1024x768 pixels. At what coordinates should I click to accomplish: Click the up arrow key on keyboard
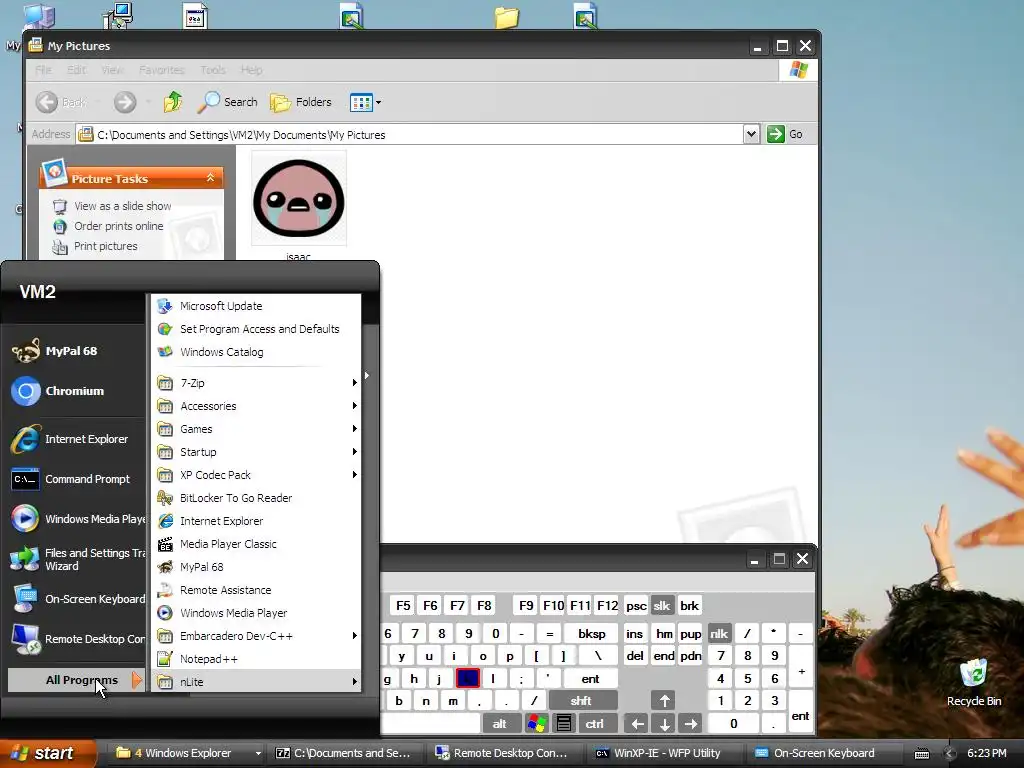(664, 701)
